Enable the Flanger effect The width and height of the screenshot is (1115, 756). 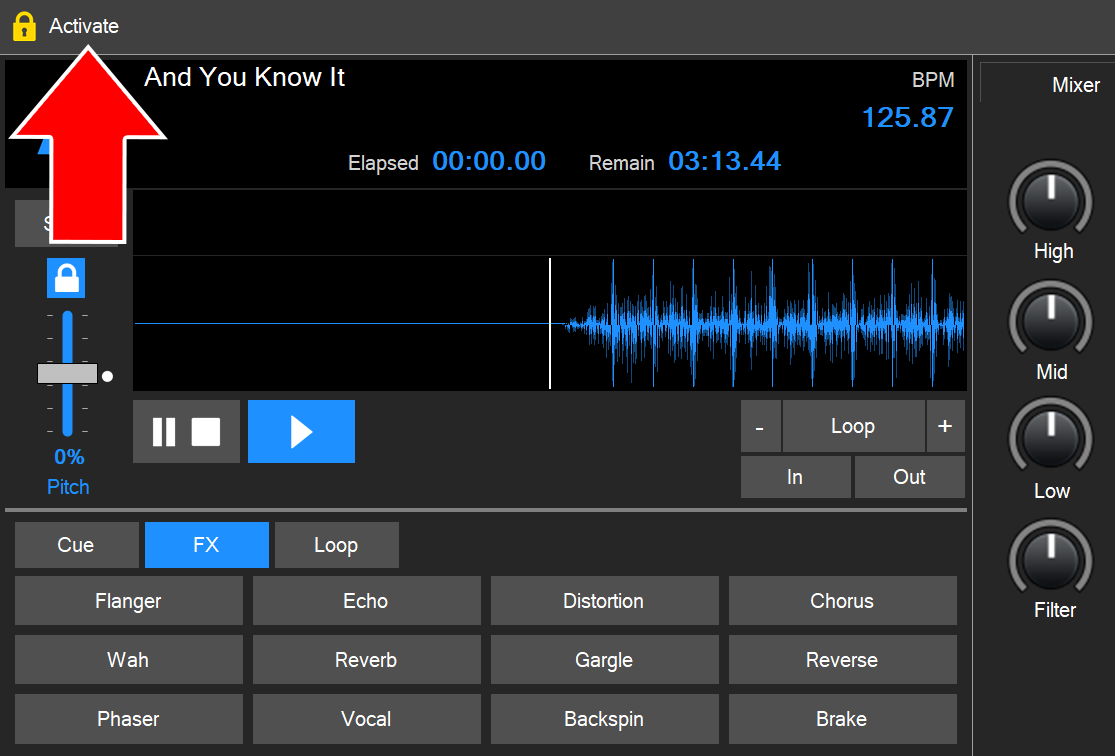(129, 601)
